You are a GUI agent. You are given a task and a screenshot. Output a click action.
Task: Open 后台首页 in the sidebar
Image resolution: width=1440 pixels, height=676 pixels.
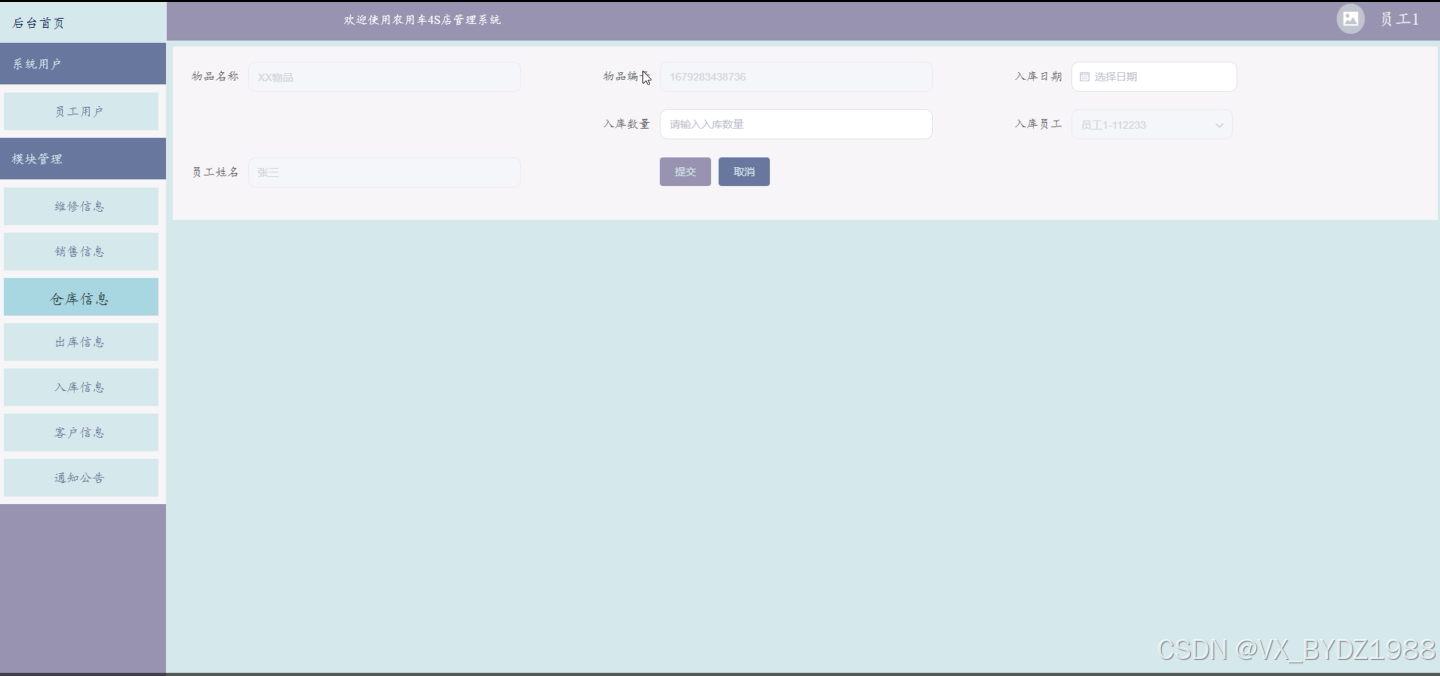pyautogui.click(x=83, y=22)
